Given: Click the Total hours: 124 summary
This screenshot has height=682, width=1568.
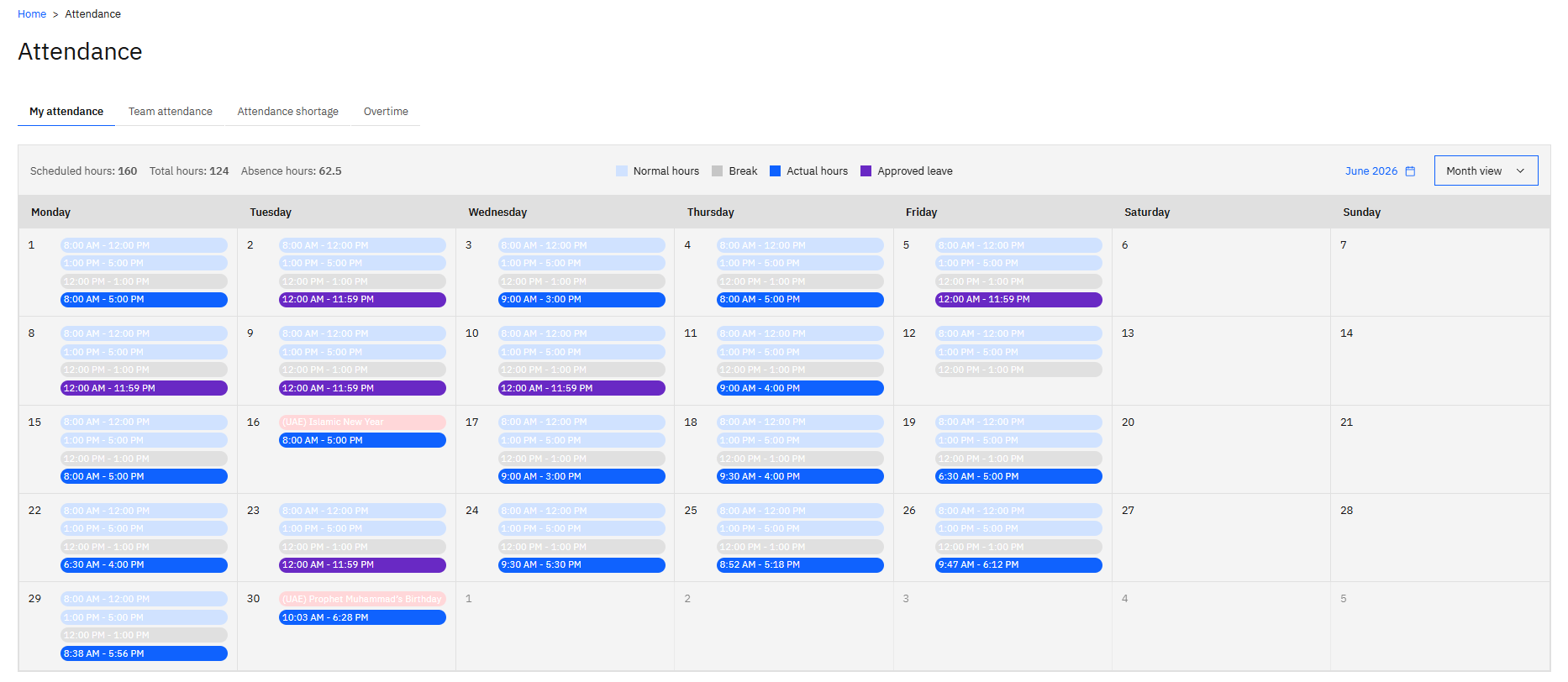Looking at the screenshot, I should pos(189,171).
